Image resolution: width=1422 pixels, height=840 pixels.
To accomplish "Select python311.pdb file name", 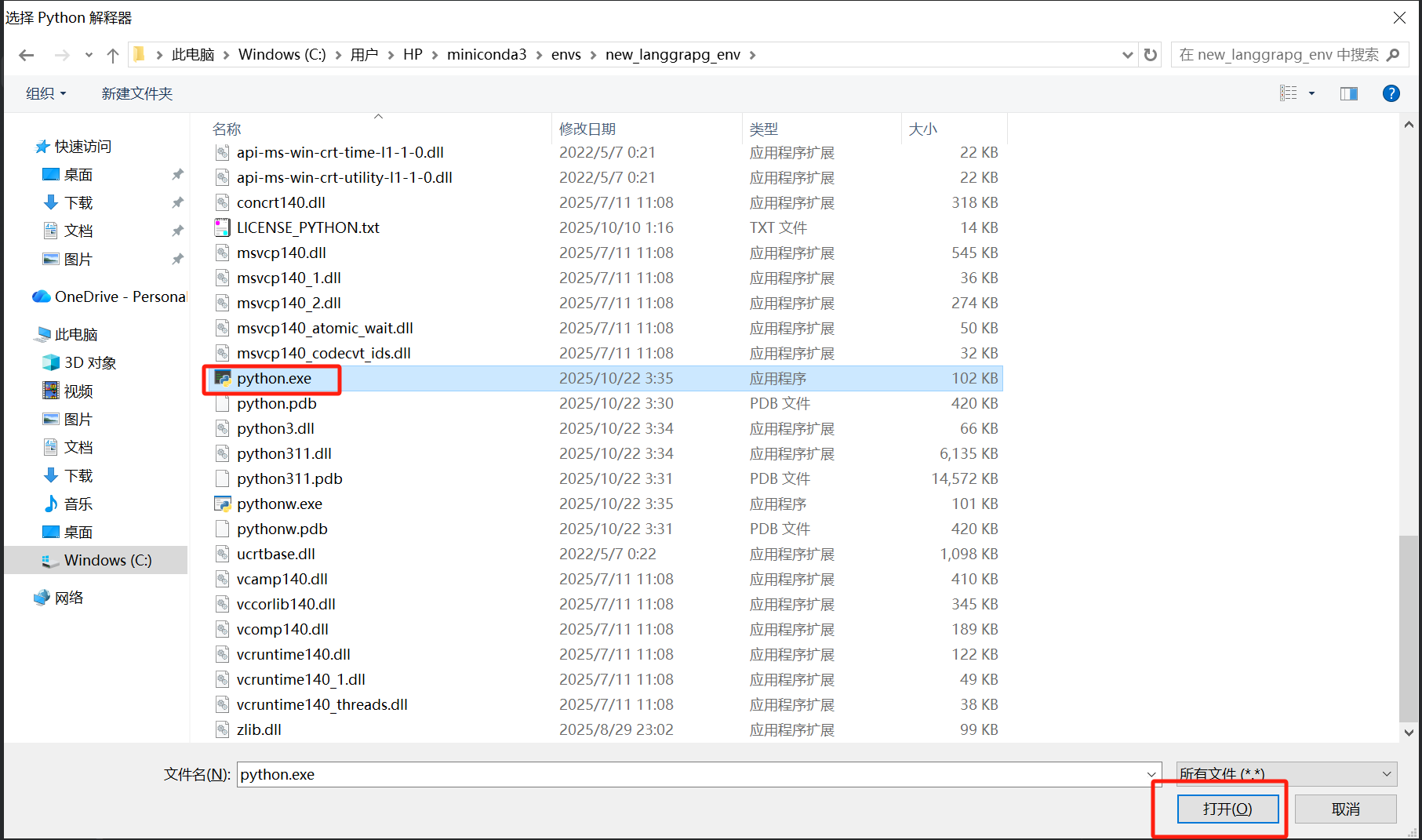I will [289, 478].
